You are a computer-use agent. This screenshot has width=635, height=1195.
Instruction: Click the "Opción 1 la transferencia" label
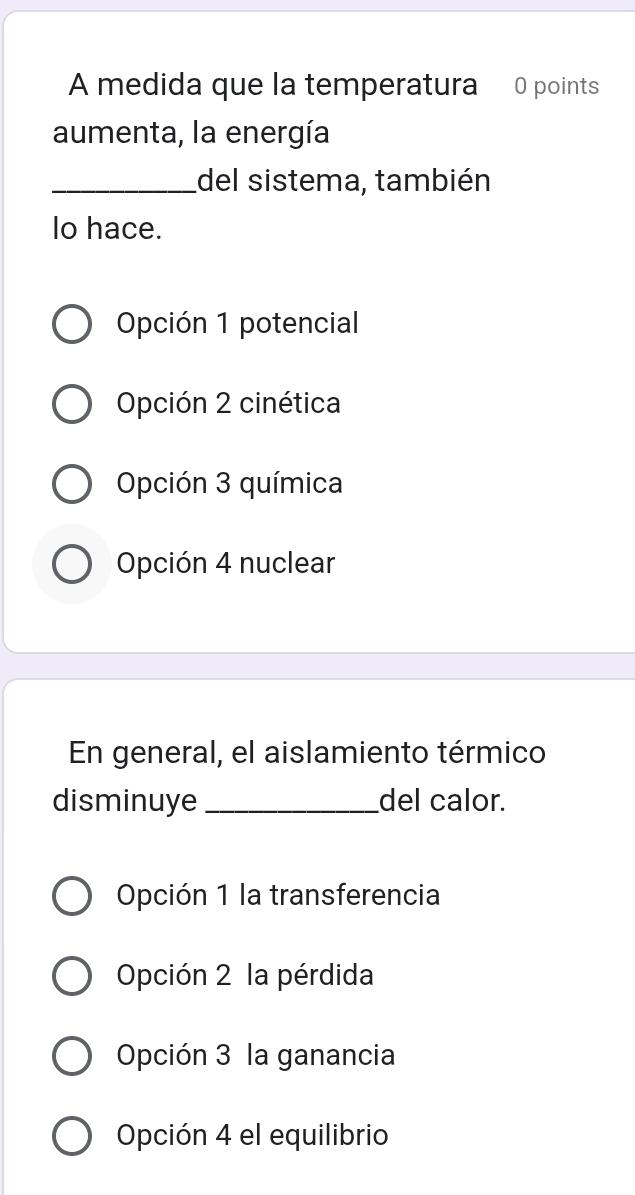pyautogui.click(x=278, y=895)
